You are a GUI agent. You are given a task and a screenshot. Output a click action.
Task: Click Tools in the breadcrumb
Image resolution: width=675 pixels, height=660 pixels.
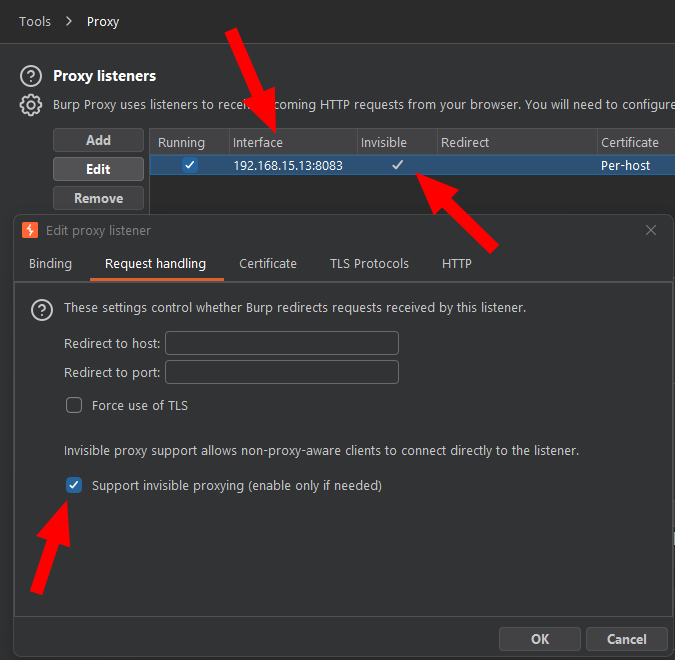tap(35, 22)
